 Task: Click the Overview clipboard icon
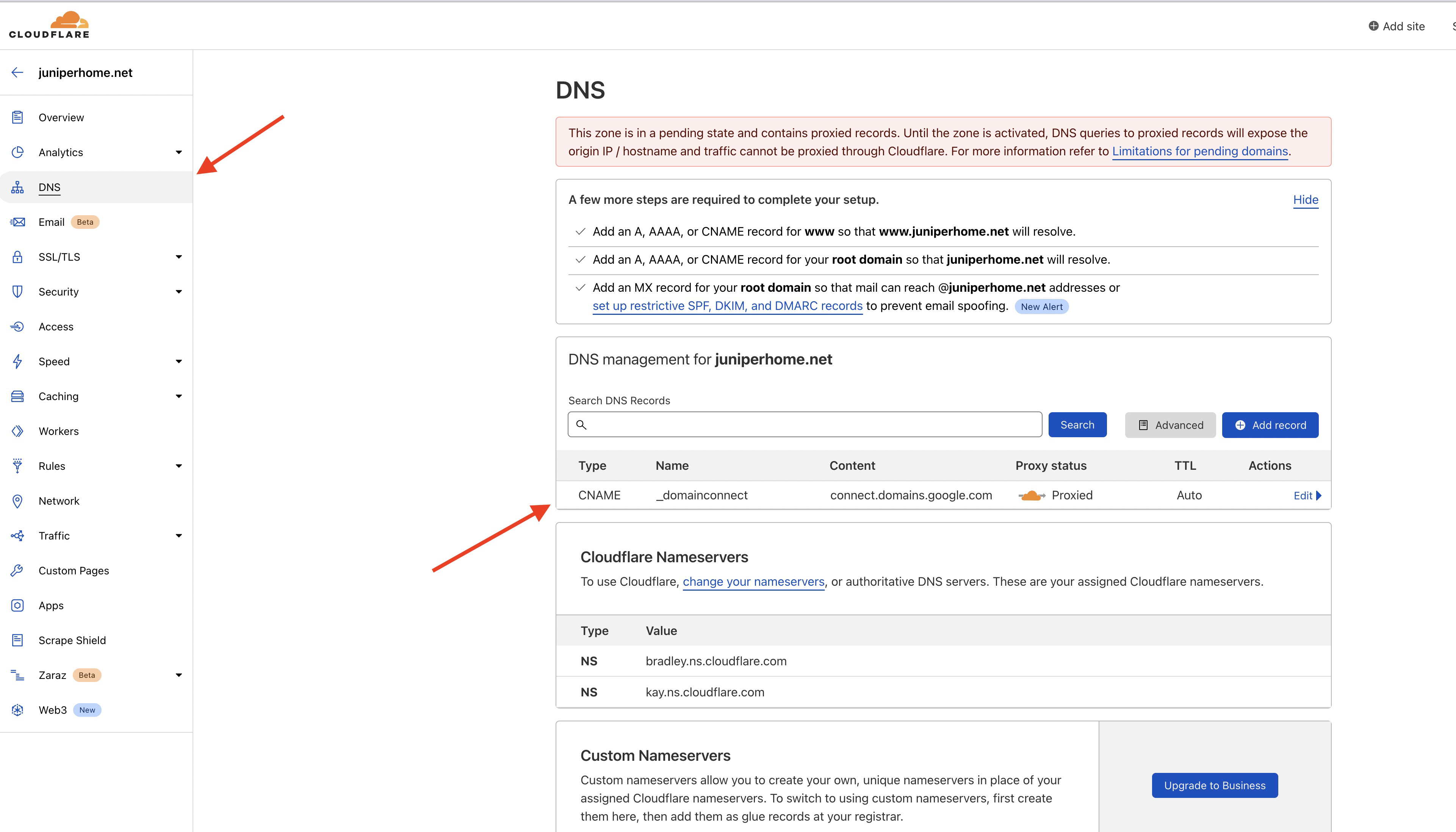(x=18, y=117)
